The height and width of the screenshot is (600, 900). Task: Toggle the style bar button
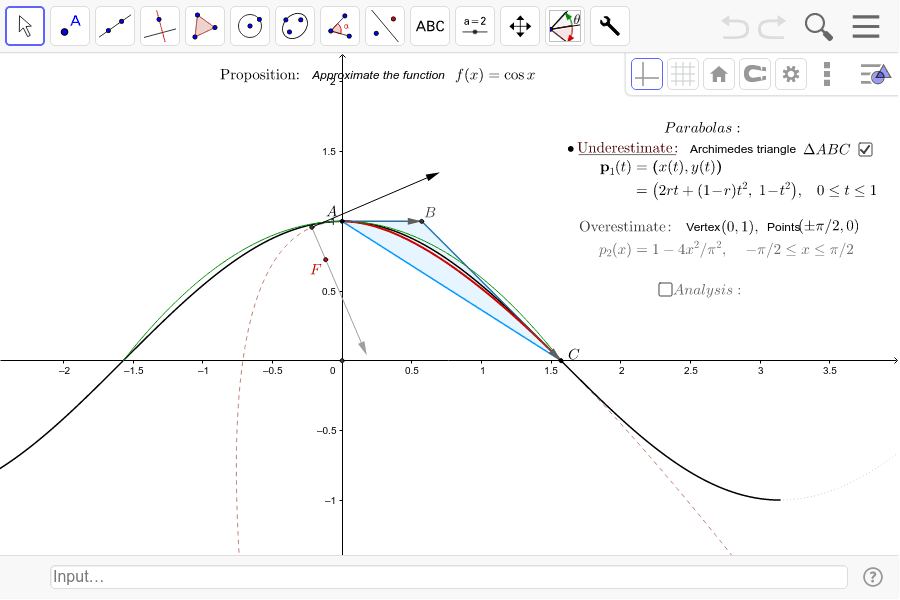click(875, 74)
